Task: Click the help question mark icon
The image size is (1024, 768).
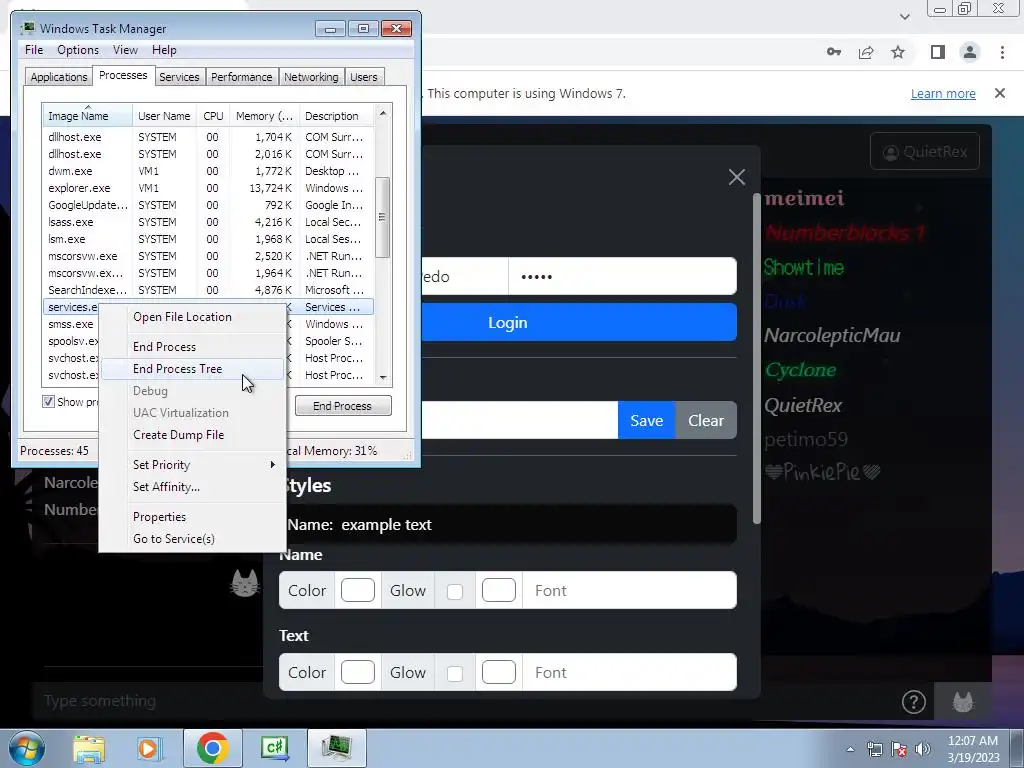Action: (914, 702)
